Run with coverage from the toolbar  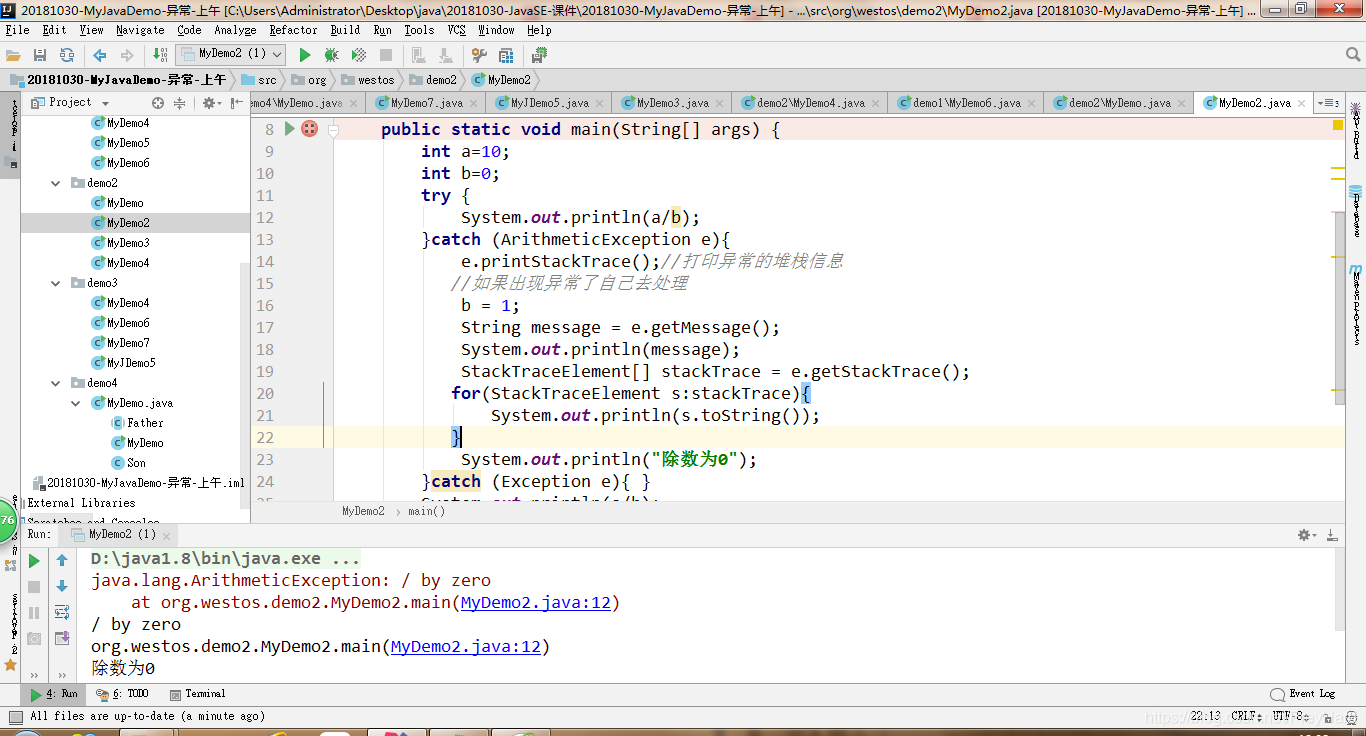click(x=358, y=55)
